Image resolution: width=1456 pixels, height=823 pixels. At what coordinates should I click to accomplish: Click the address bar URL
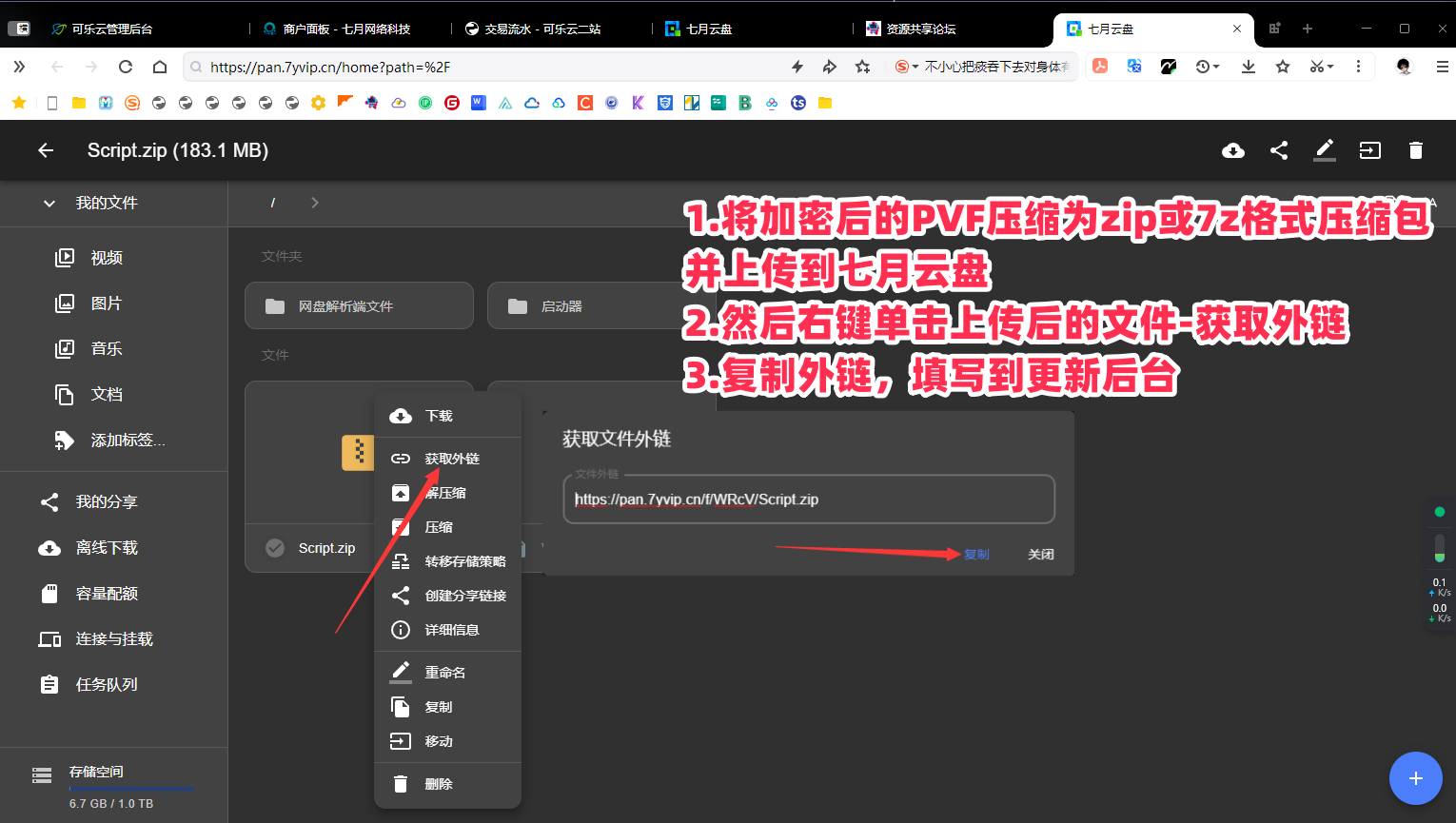[x=330, y=67]
